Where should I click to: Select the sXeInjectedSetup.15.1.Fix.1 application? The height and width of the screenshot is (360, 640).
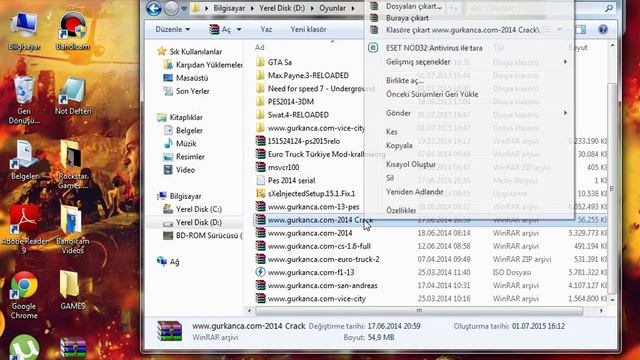[x=311, y=193]
